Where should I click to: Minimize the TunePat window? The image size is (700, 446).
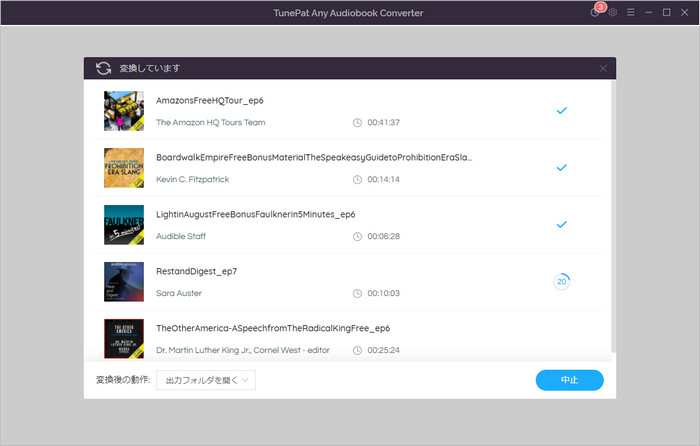point(649,13)
